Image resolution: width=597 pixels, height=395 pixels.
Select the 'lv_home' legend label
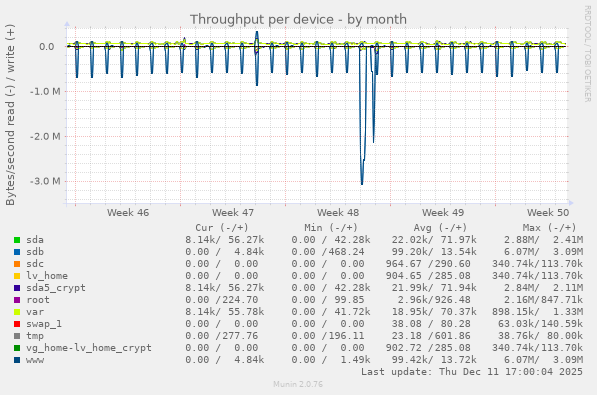click(47, 276)
